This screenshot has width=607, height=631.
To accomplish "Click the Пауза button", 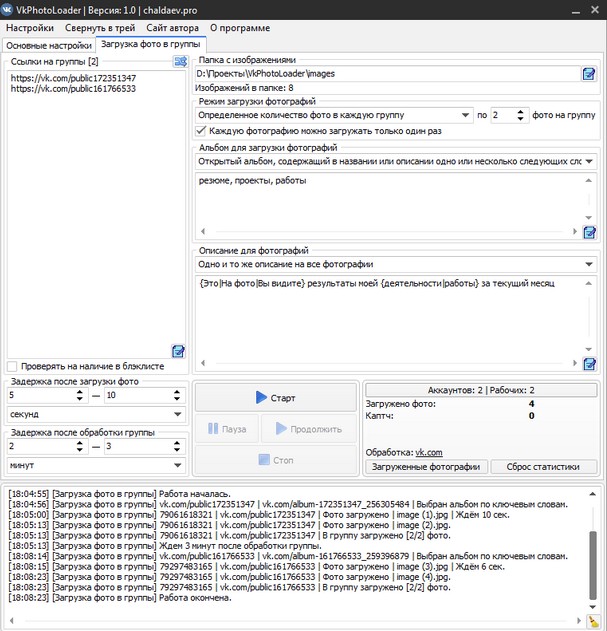I will (x=227, y=429).
